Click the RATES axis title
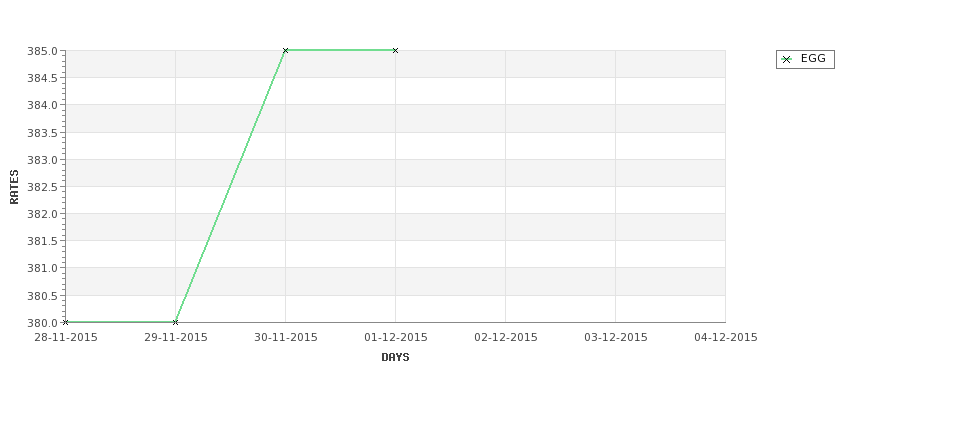Screen dimensions: 975x429 [14, 187]
